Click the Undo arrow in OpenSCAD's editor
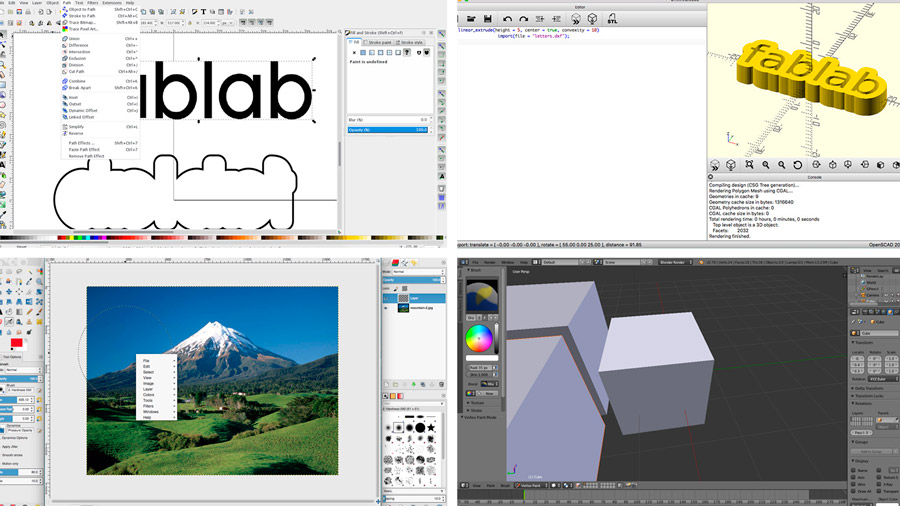The height and width of the screenshot is (506, 900). coord(507,19)
